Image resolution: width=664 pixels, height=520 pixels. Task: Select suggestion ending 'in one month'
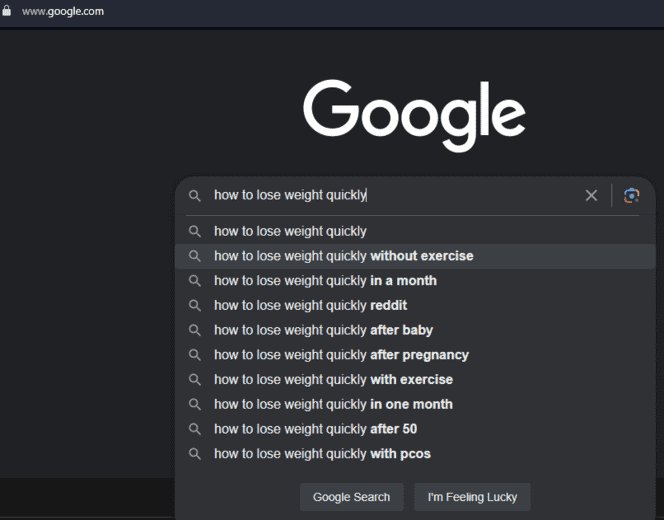pyautogui.click(x=415, y=404)
